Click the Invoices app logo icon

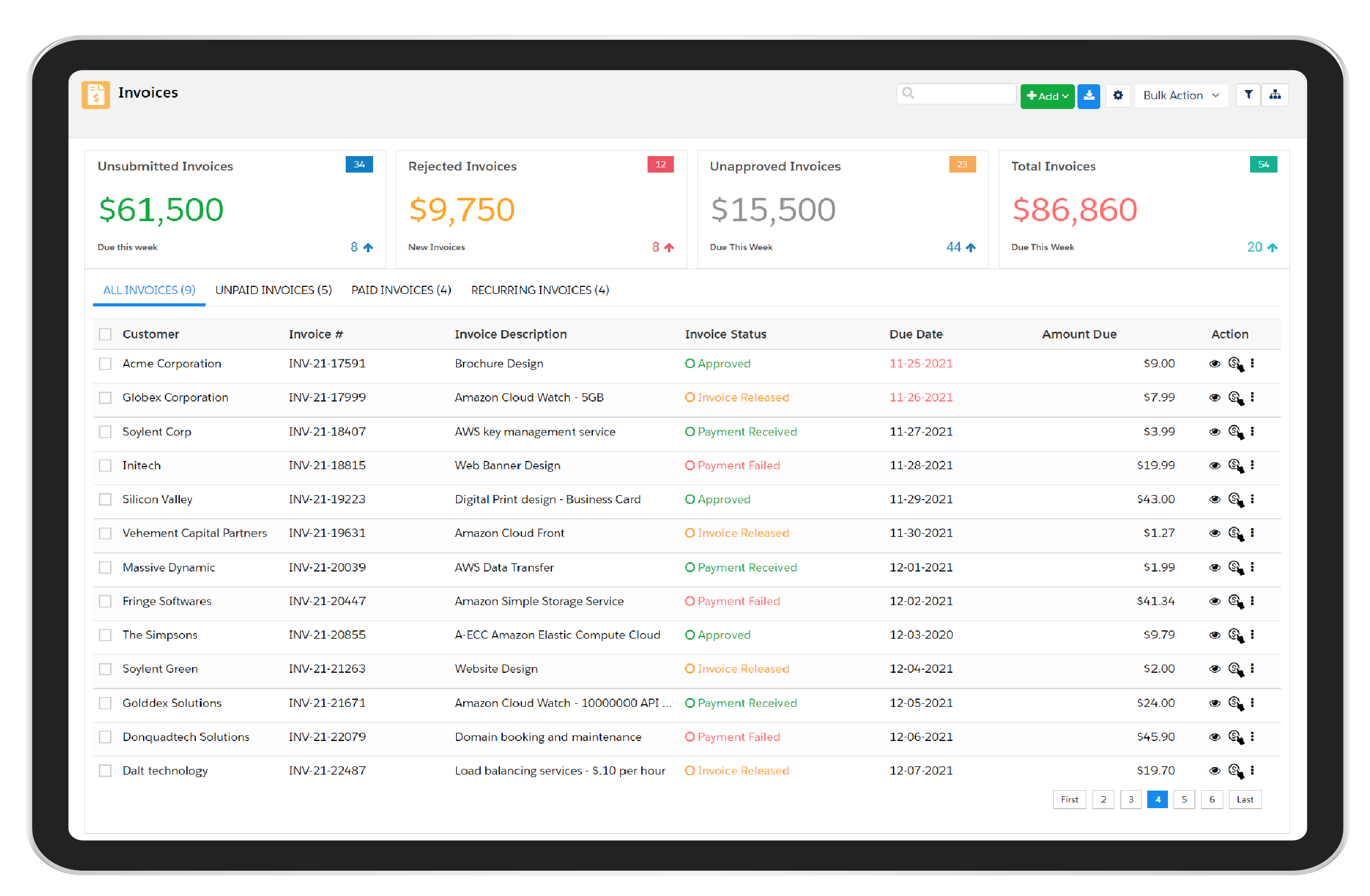coord(96,95)
